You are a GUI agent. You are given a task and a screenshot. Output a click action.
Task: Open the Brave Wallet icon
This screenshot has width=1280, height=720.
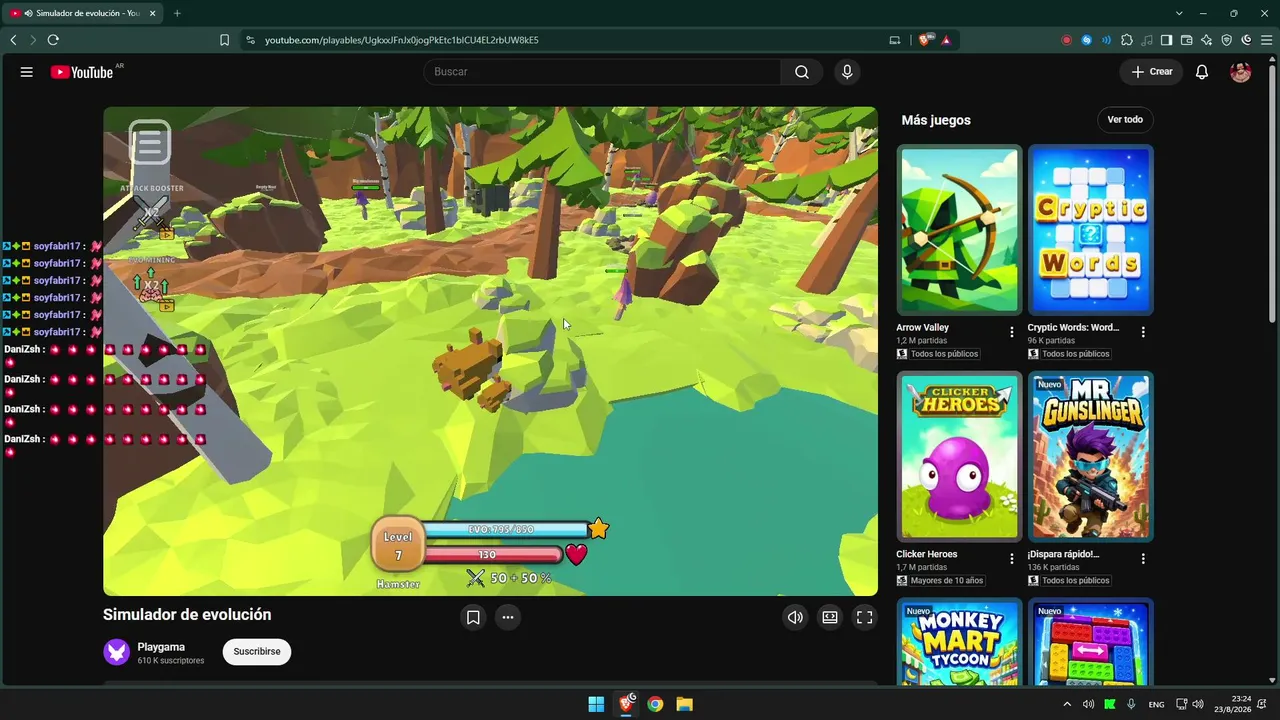coord(1187,40)
